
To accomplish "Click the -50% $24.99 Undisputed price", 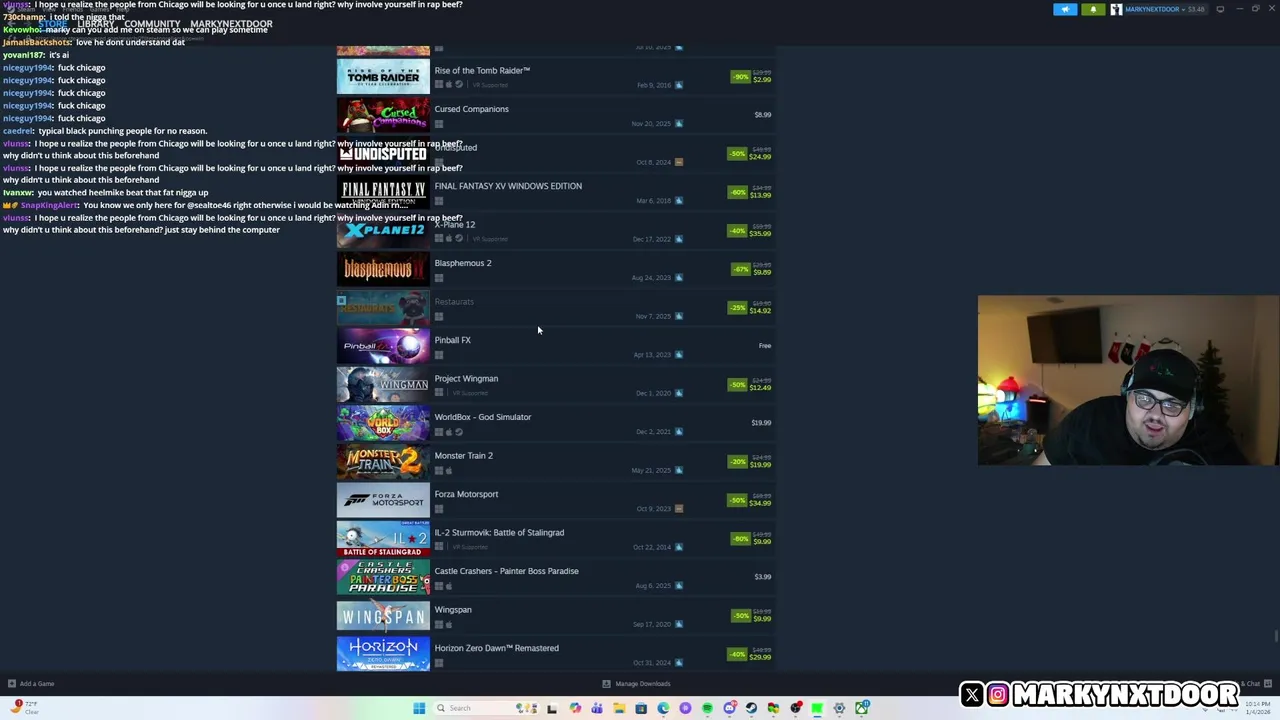I will coord(749,154).
